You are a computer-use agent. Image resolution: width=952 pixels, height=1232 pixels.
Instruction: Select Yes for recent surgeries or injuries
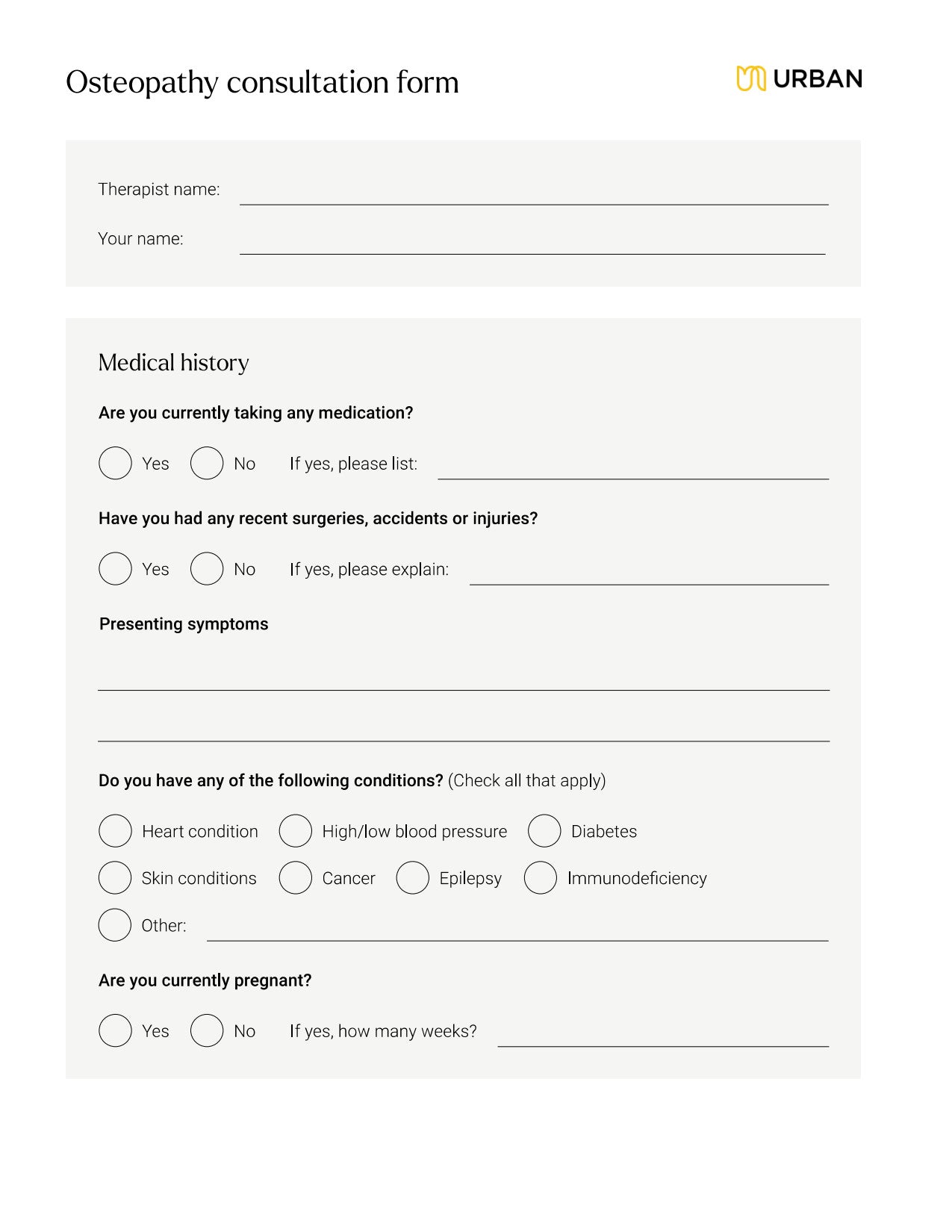(115, 568)
